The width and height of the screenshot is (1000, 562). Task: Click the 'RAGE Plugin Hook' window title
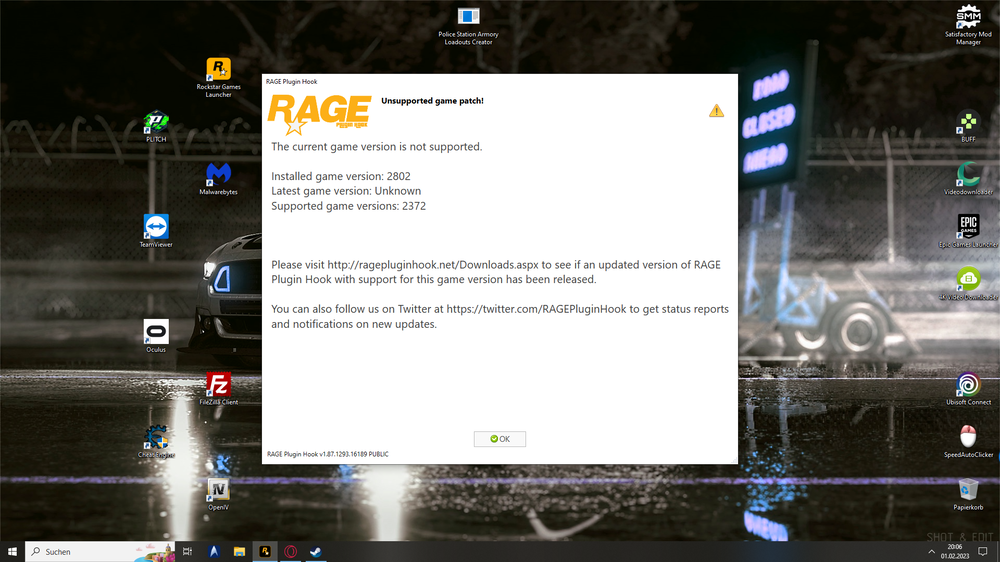(291, 82)
